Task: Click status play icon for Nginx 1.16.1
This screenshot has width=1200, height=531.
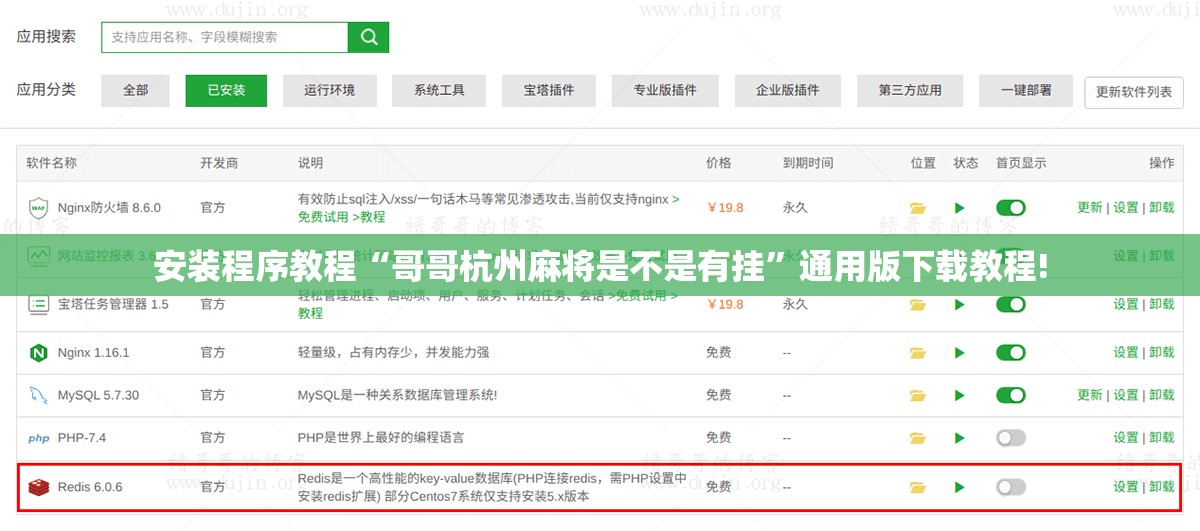Action: coord(960,353)
